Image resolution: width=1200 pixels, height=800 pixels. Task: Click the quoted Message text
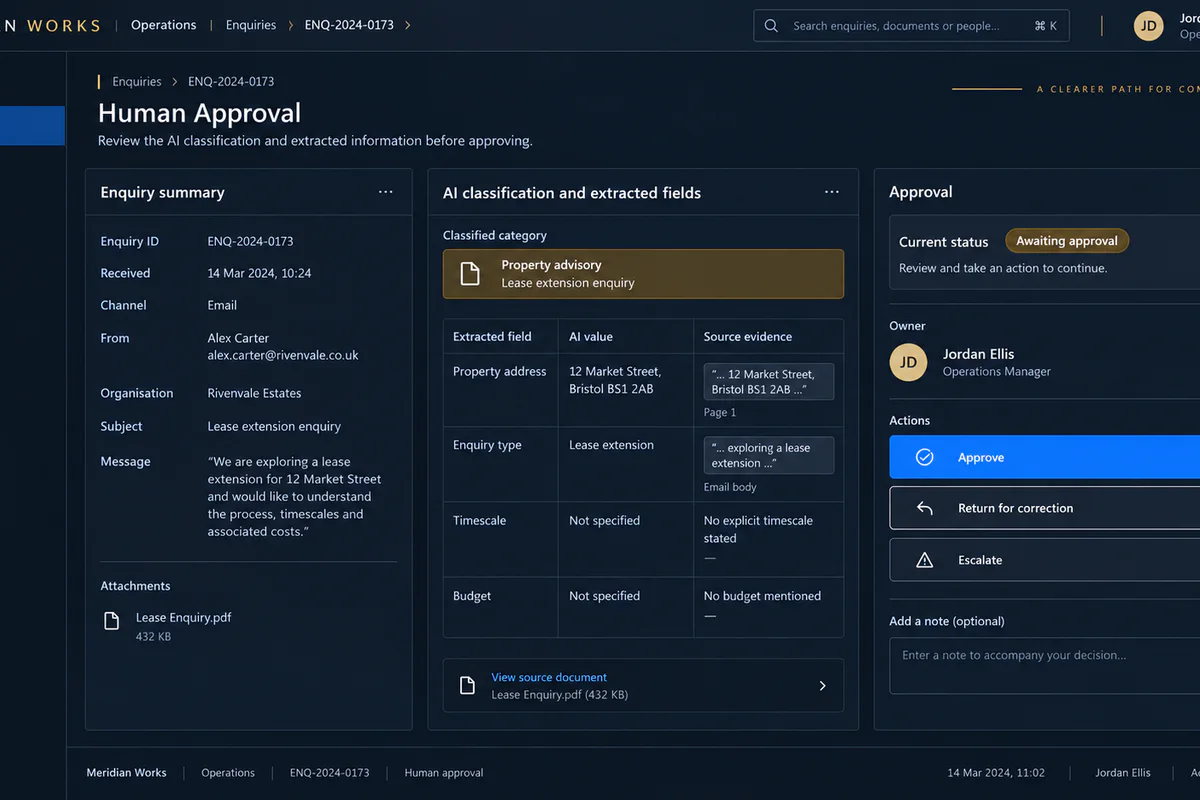click(294, 497)
